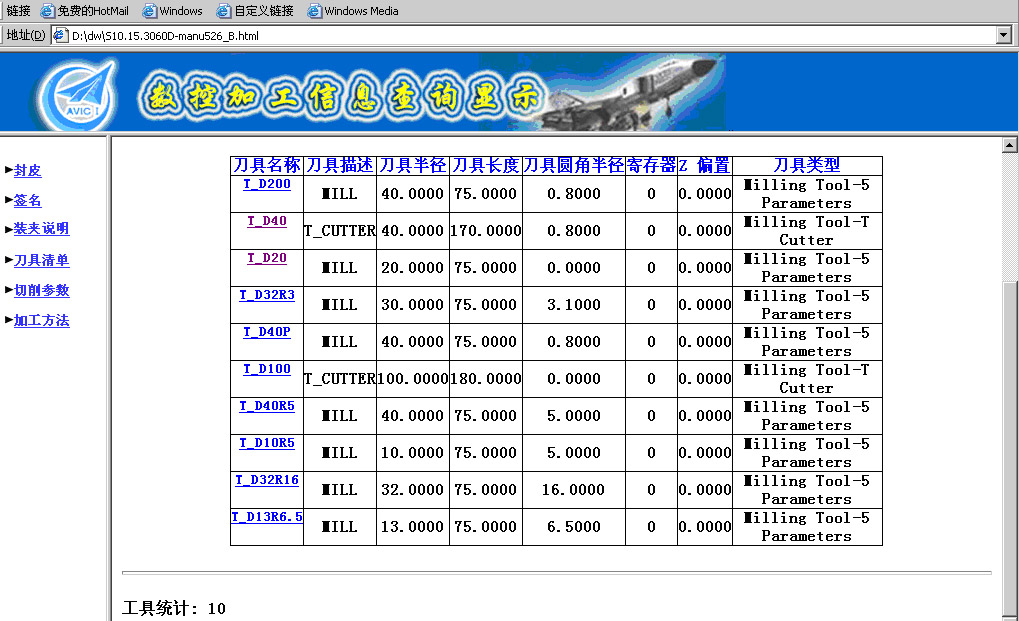Navigate to 加工方法 in the sidebar
The height and width of the screenshot is (621, 1019).
point(41,321)
